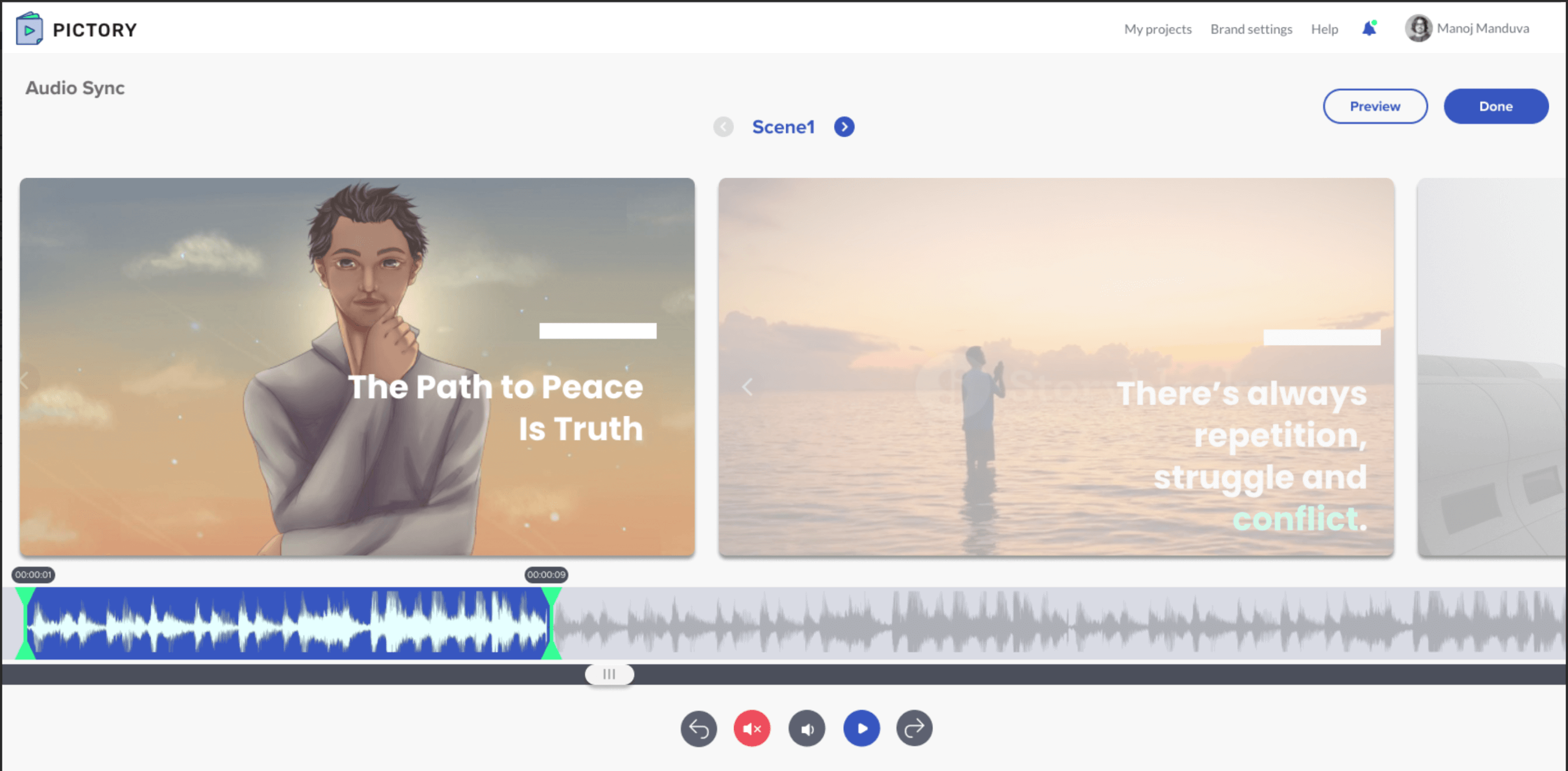The image size is (1568, 771).
Task: Select the Path to Peace scene thumbnail
Action: (x=357, y=367)
